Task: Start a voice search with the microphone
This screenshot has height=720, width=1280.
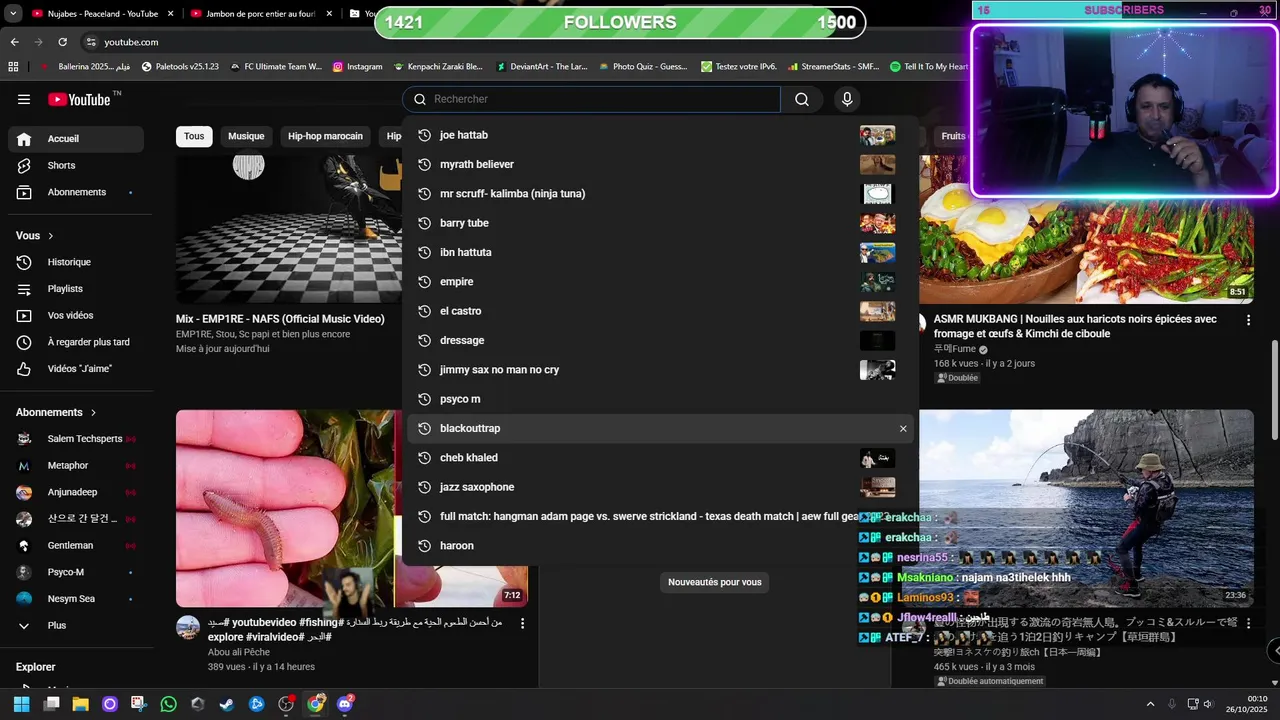Action: tap(847, 99)
